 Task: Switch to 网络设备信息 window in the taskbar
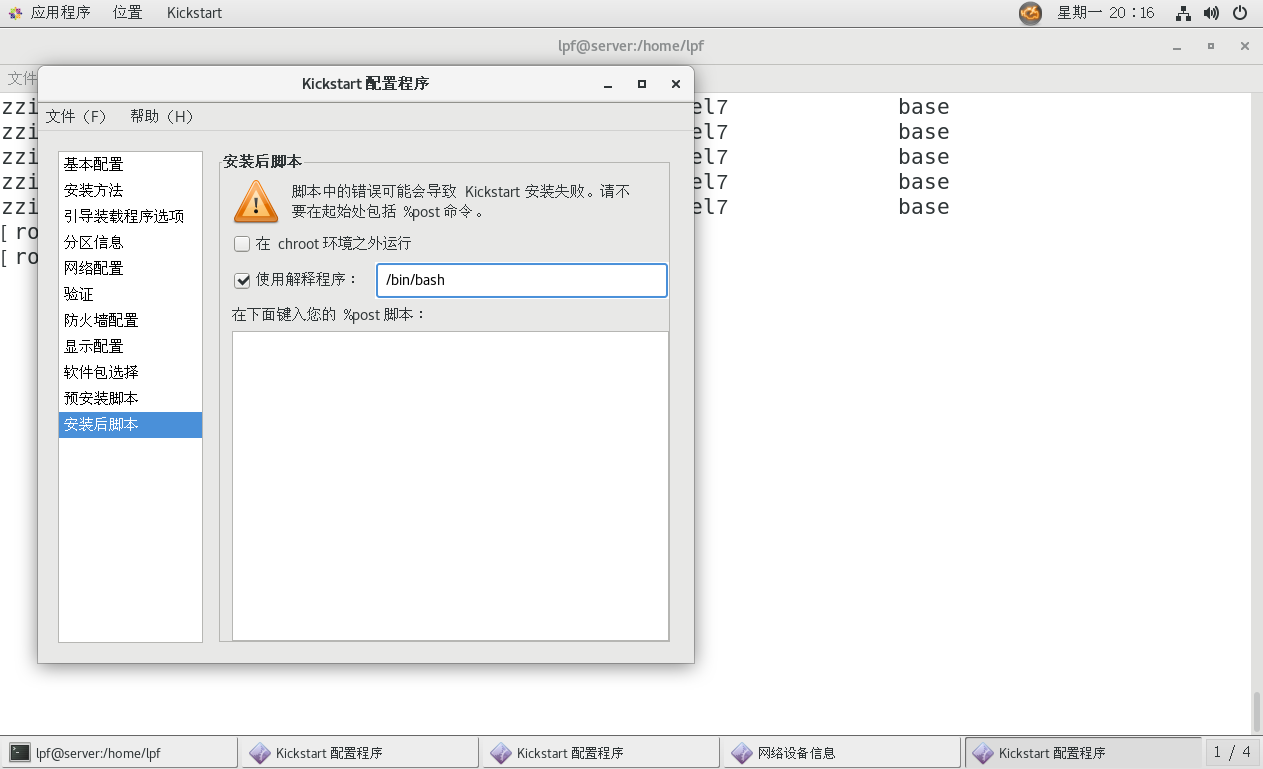pos(842,753)
